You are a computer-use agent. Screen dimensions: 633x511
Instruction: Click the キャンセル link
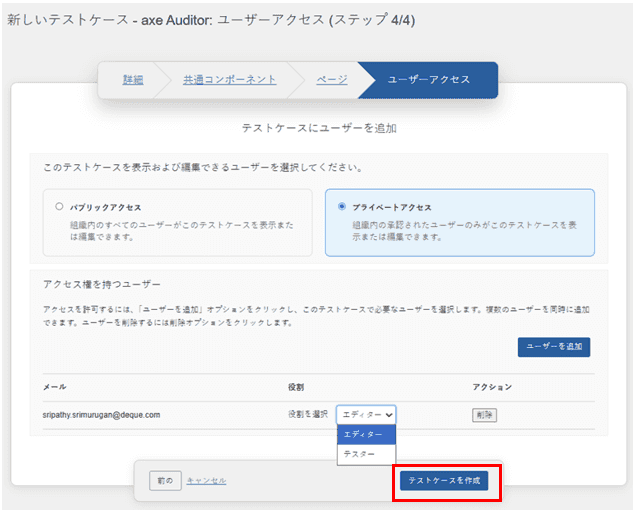click(206, 481)
